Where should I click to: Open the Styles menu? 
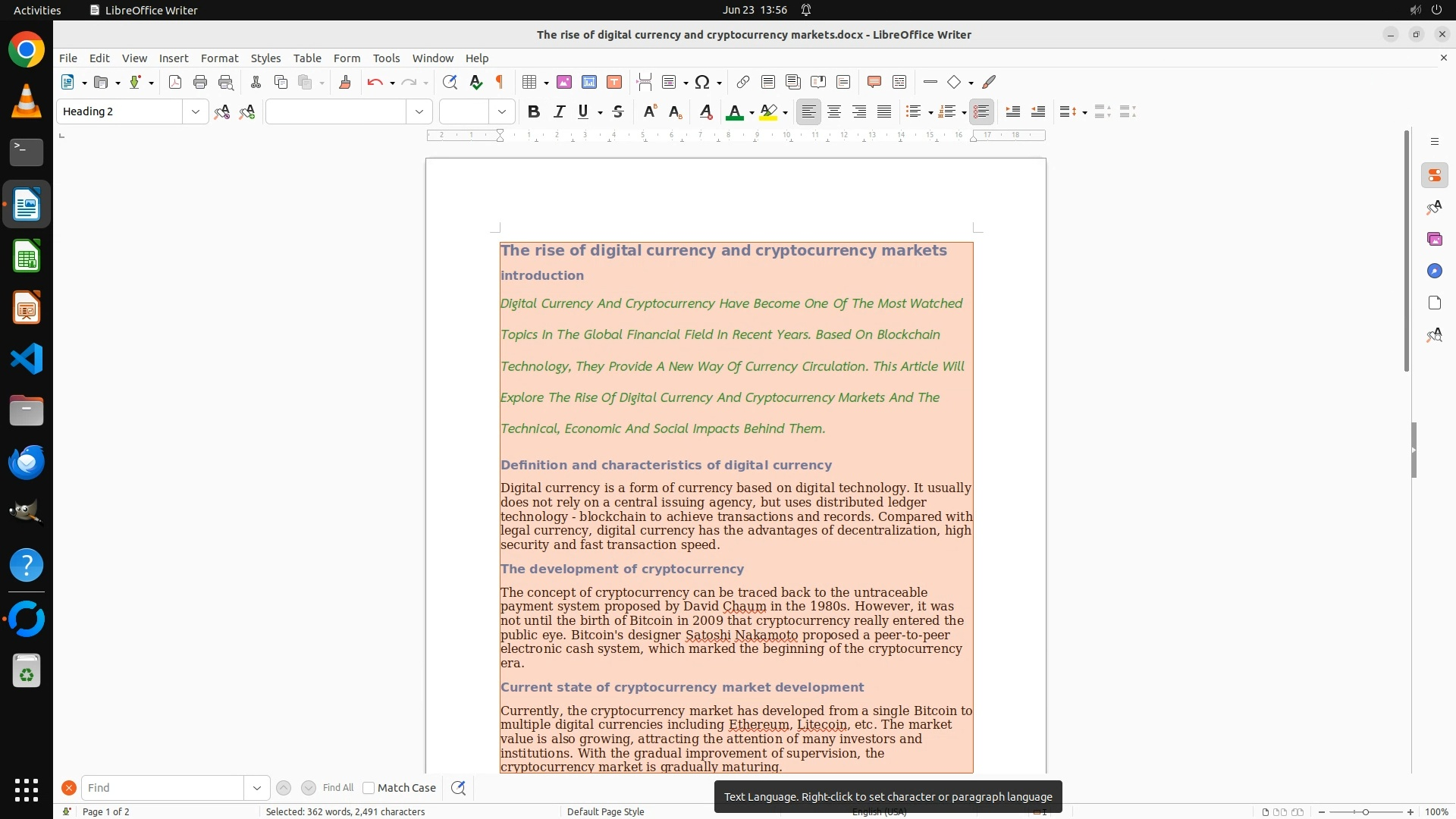click(265, 58)
